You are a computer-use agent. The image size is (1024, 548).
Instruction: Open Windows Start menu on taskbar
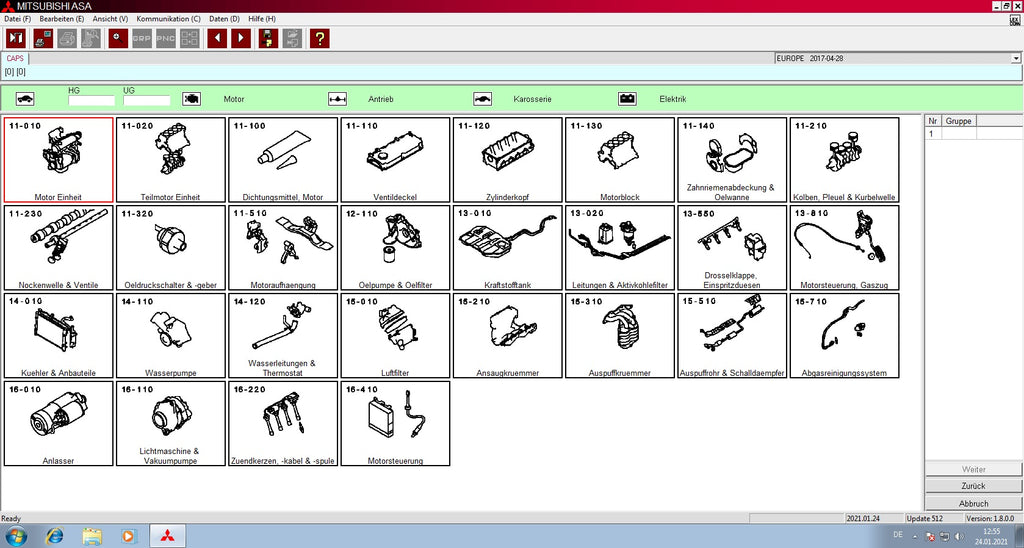pyautogui.click(x=17, y=535)
